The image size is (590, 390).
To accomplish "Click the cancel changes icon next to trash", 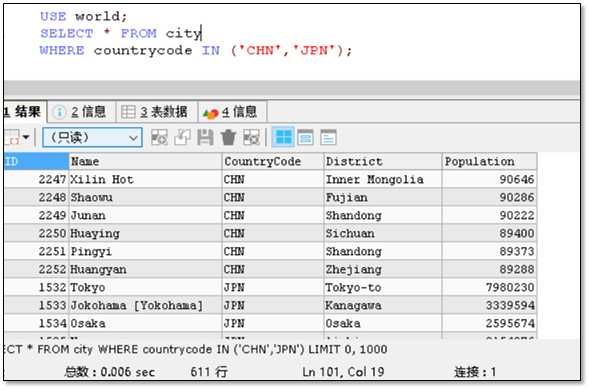I will pyautogui.click(x=251, y=137).
